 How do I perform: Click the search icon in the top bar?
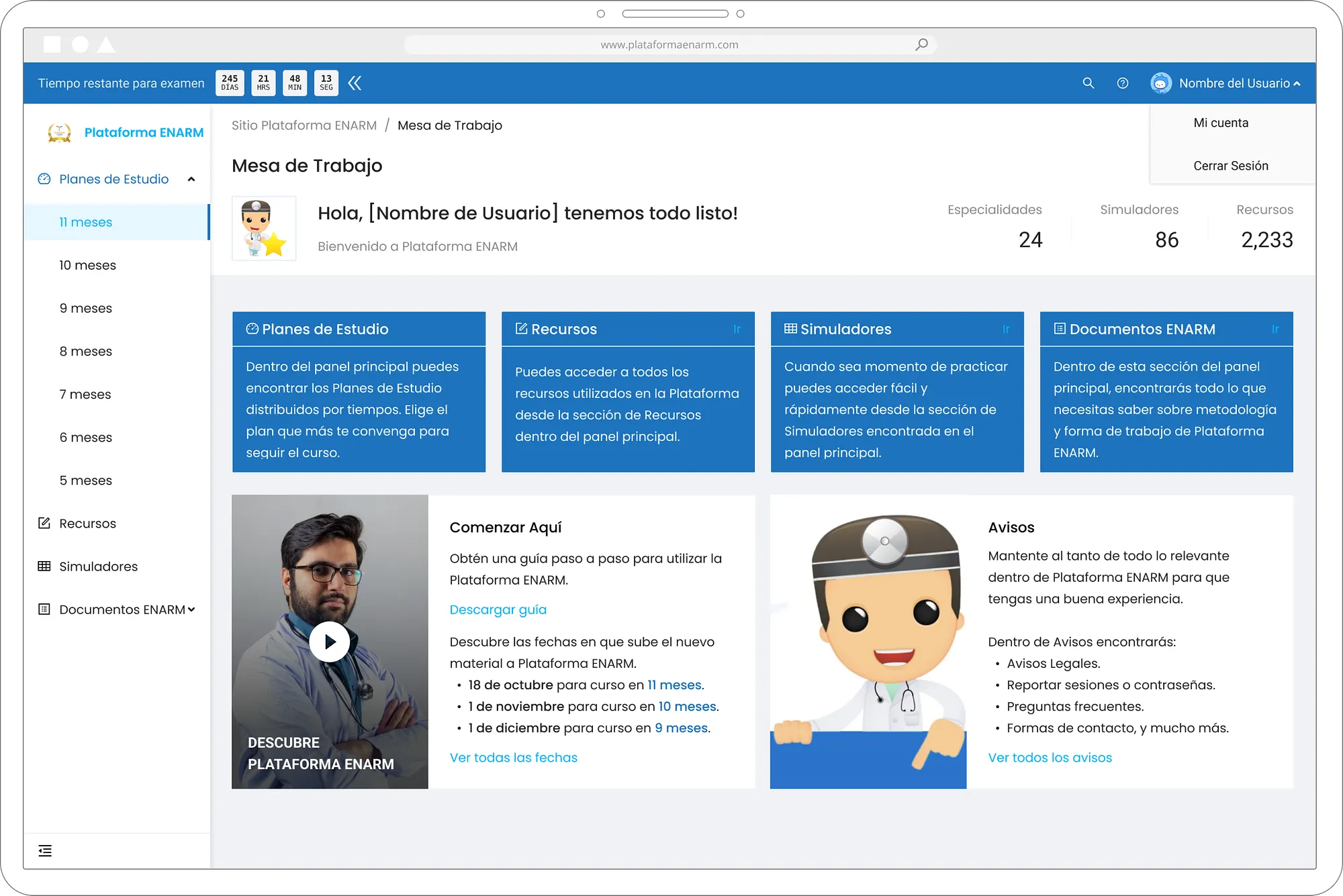coord(1089,83)
